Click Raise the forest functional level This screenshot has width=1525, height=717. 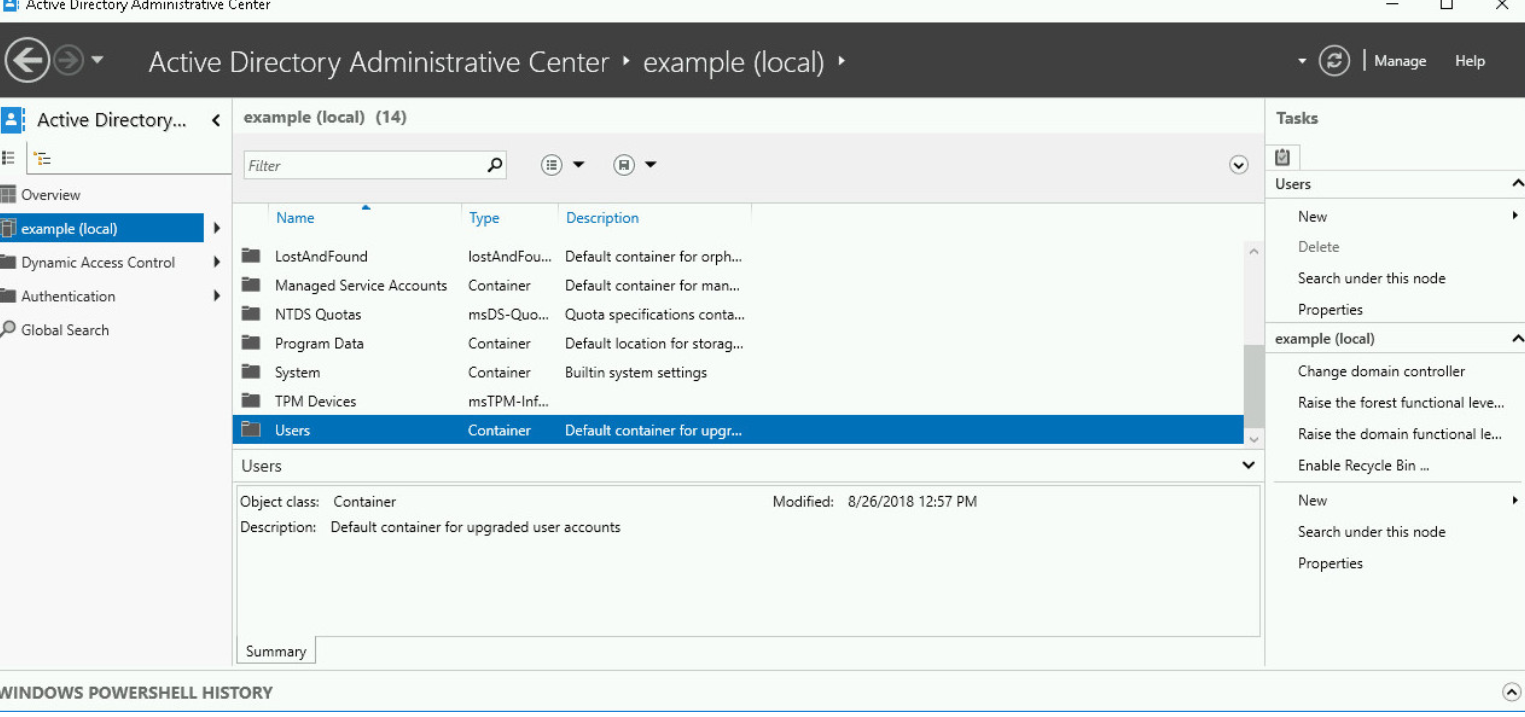(x=1399, y=402)
